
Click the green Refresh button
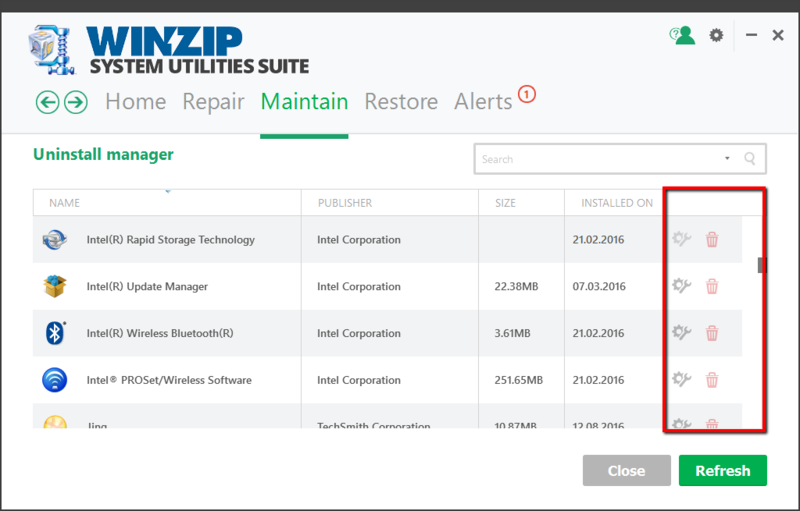[722, 470]
